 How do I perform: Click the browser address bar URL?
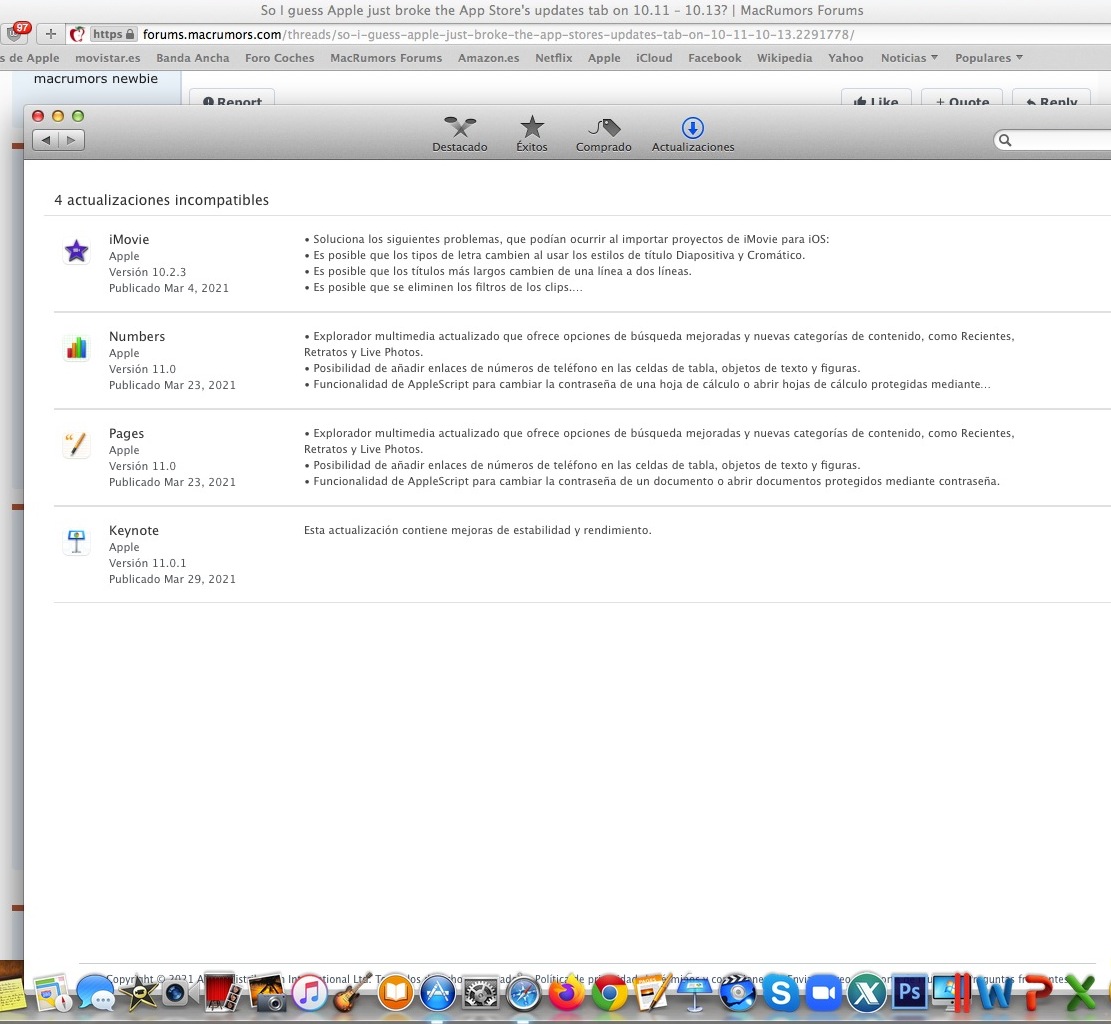pyautogui.click(x=498, y=34)
